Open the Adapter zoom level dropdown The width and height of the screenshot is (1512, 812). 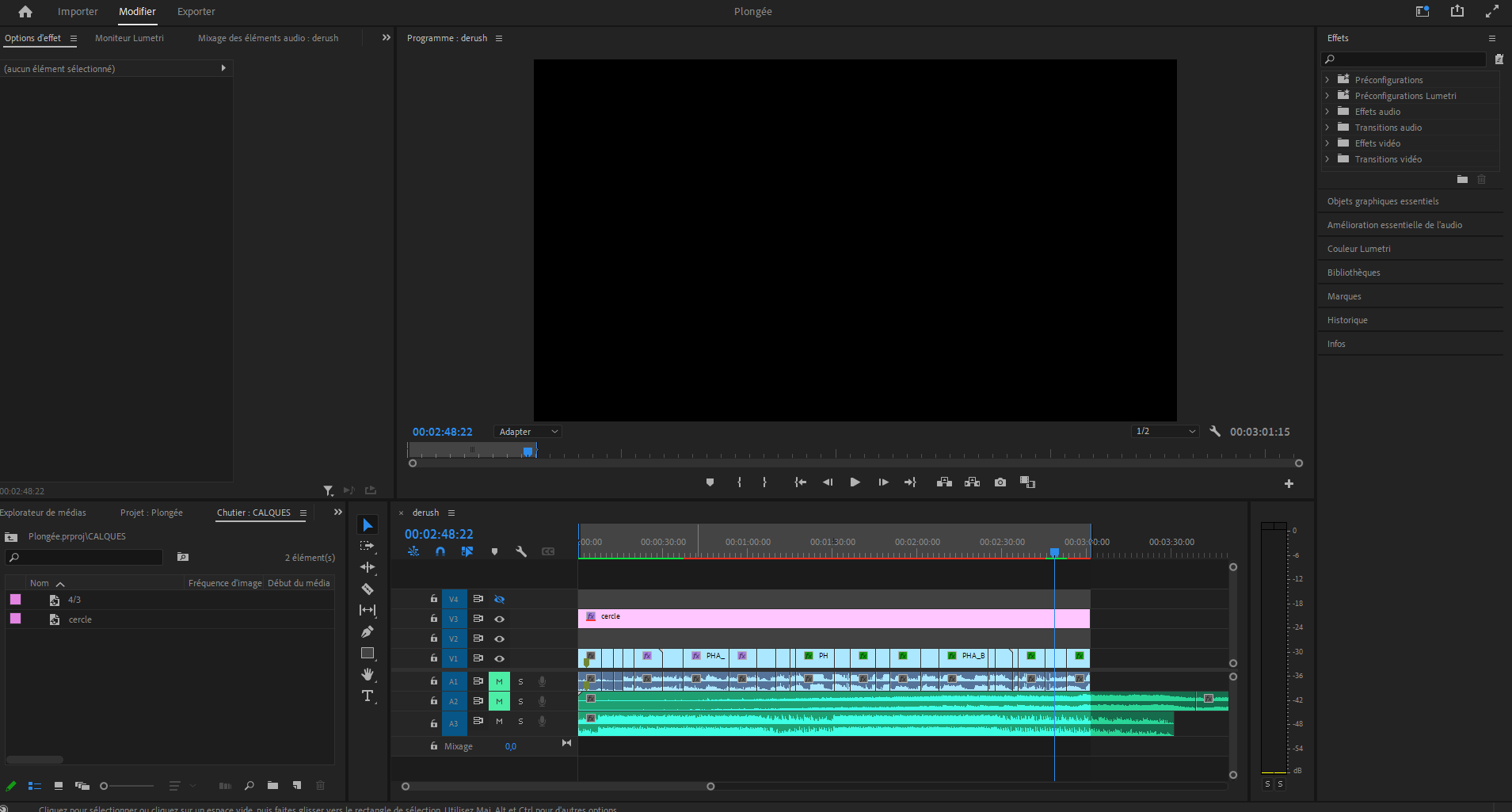coord(527,432)
